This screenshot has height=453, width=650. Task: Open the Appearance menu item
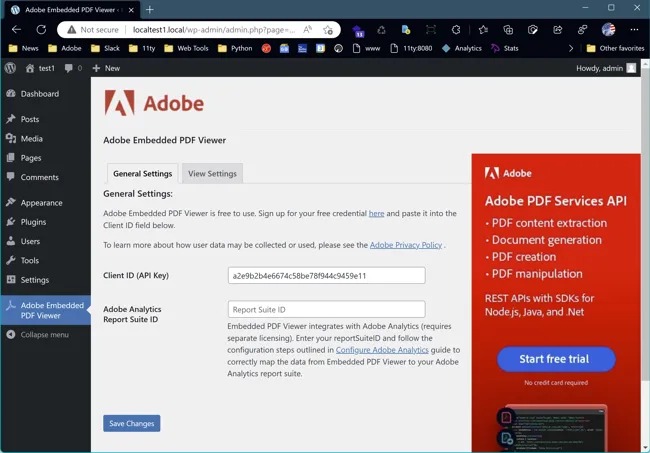[x=41, y=203]
